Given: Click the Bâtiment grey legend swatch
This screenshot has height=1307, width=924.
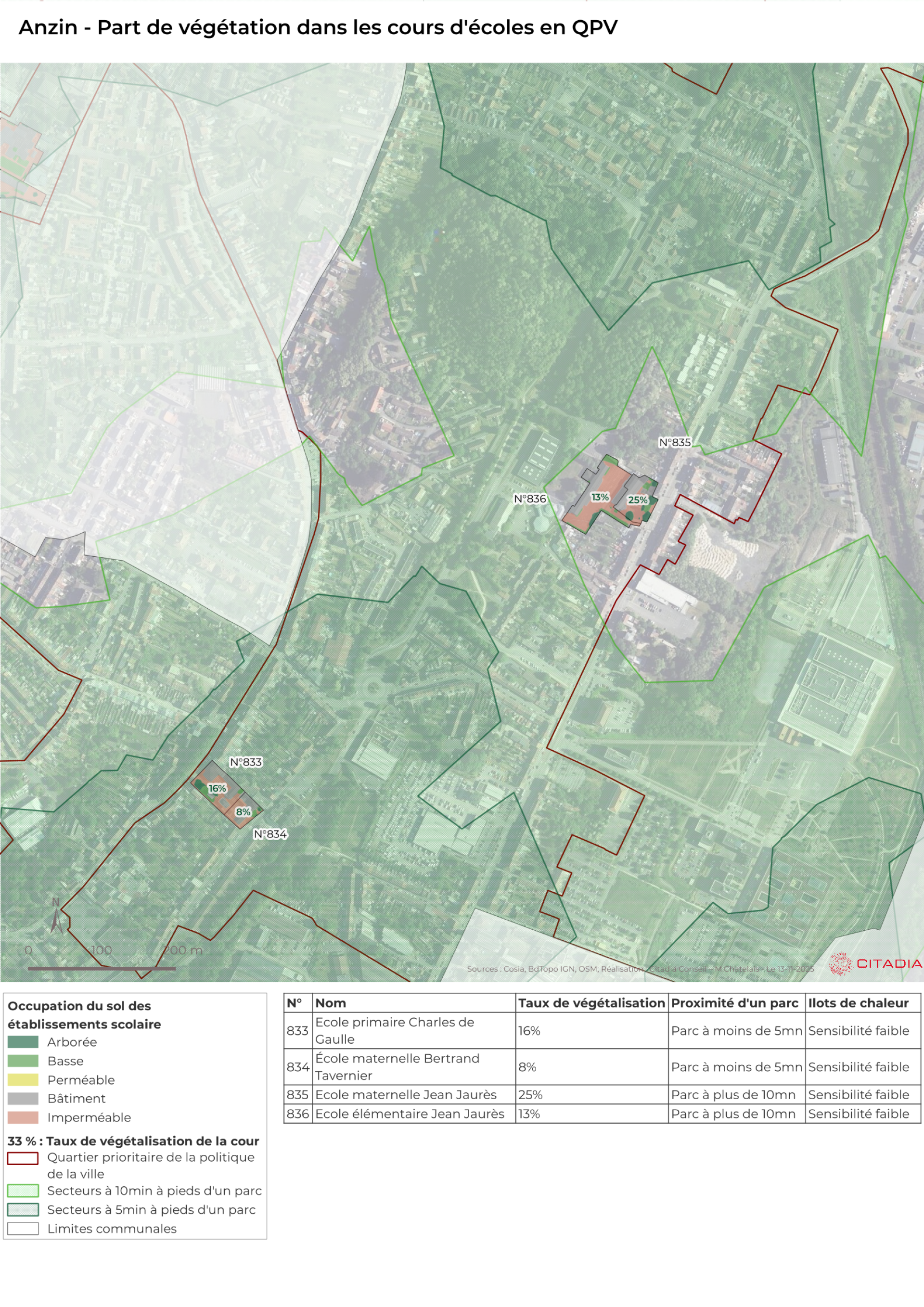Looking at the screenshot, I should tap(23, 1098).
